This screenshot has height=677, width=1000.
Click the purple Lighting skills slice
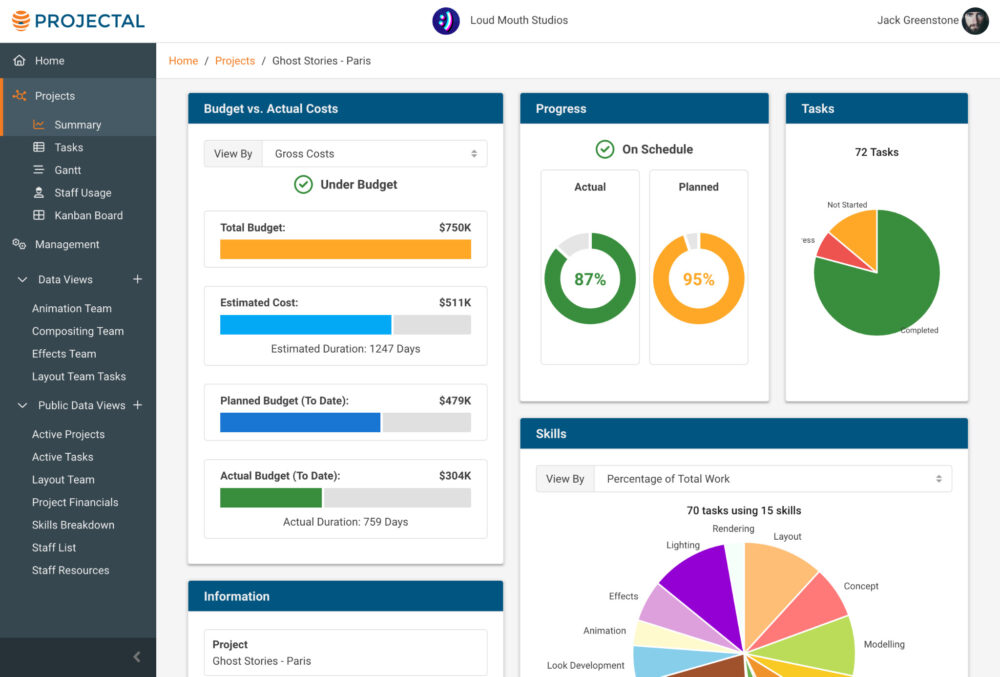(x=708, y=586)
